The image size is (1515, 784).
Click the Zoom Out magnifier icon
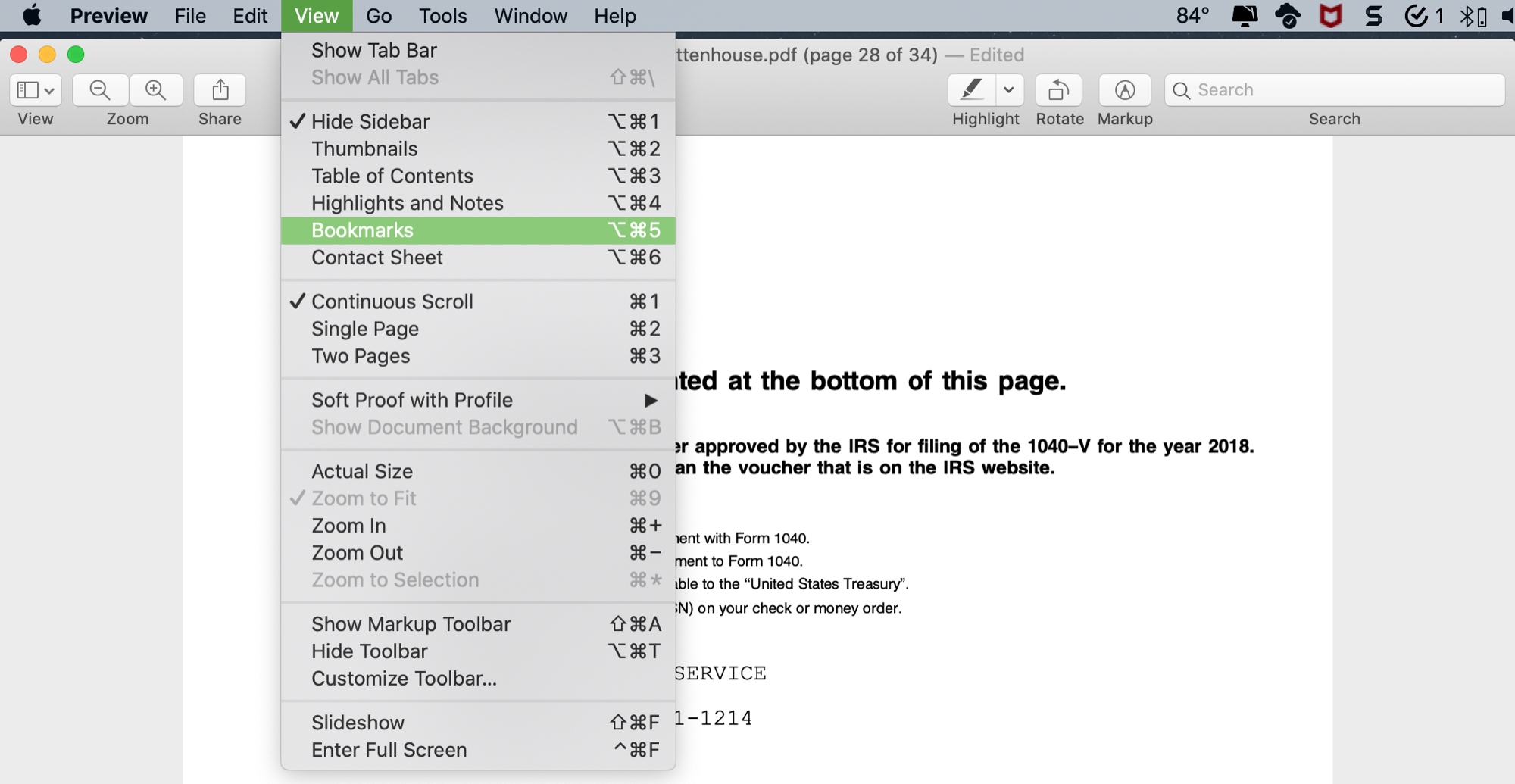tap(100, 90)
